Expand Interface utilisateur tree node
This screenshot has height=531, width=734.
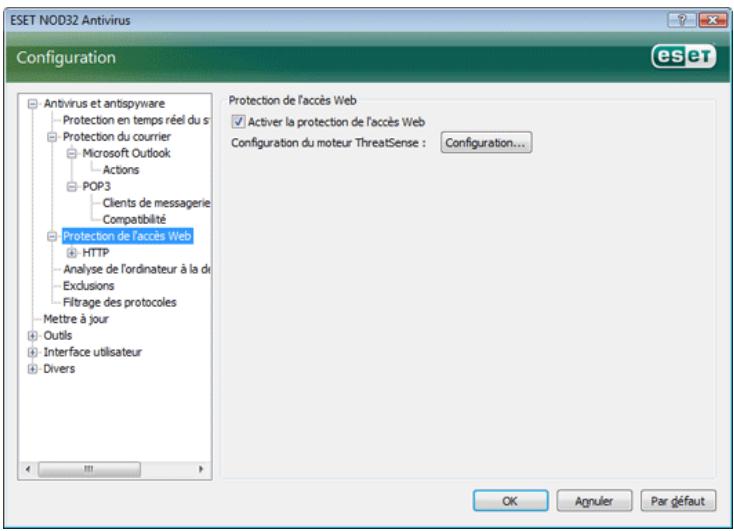(32, 352)
